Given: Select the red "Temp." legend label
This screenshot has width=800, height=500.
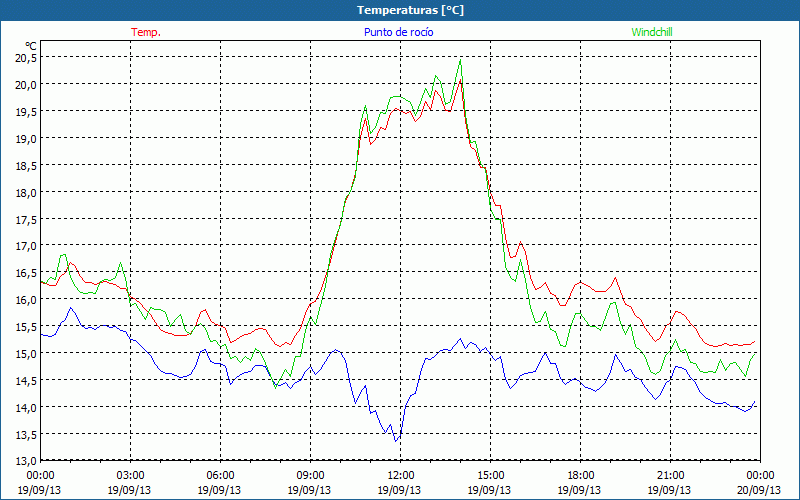Looking at the screenshot, I should point(146,32).
